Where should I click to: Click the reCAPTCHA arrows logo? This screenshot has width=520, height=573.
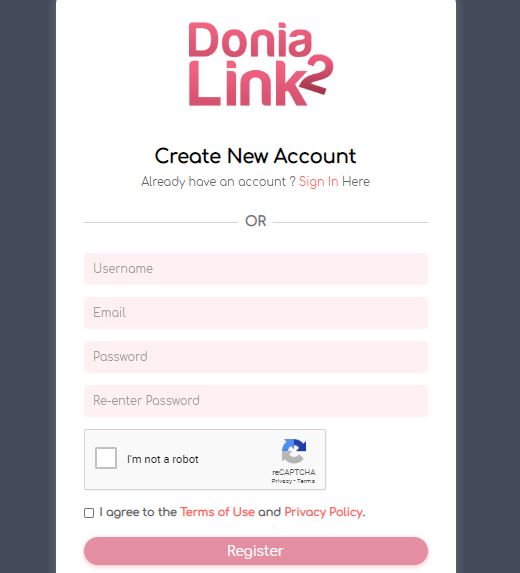tap(294, 451)
